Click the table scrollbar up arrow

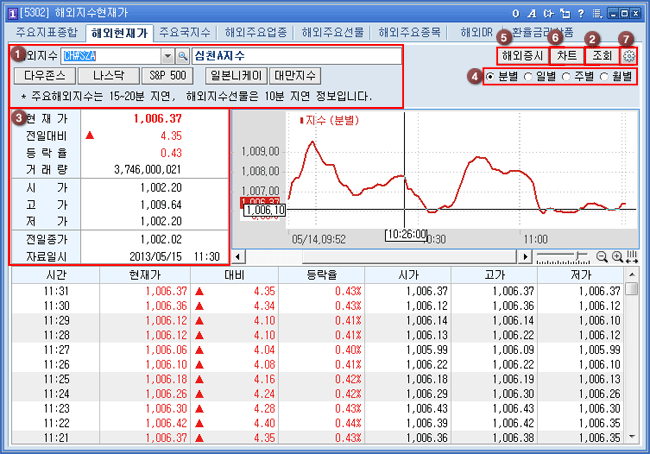point(632,289)
